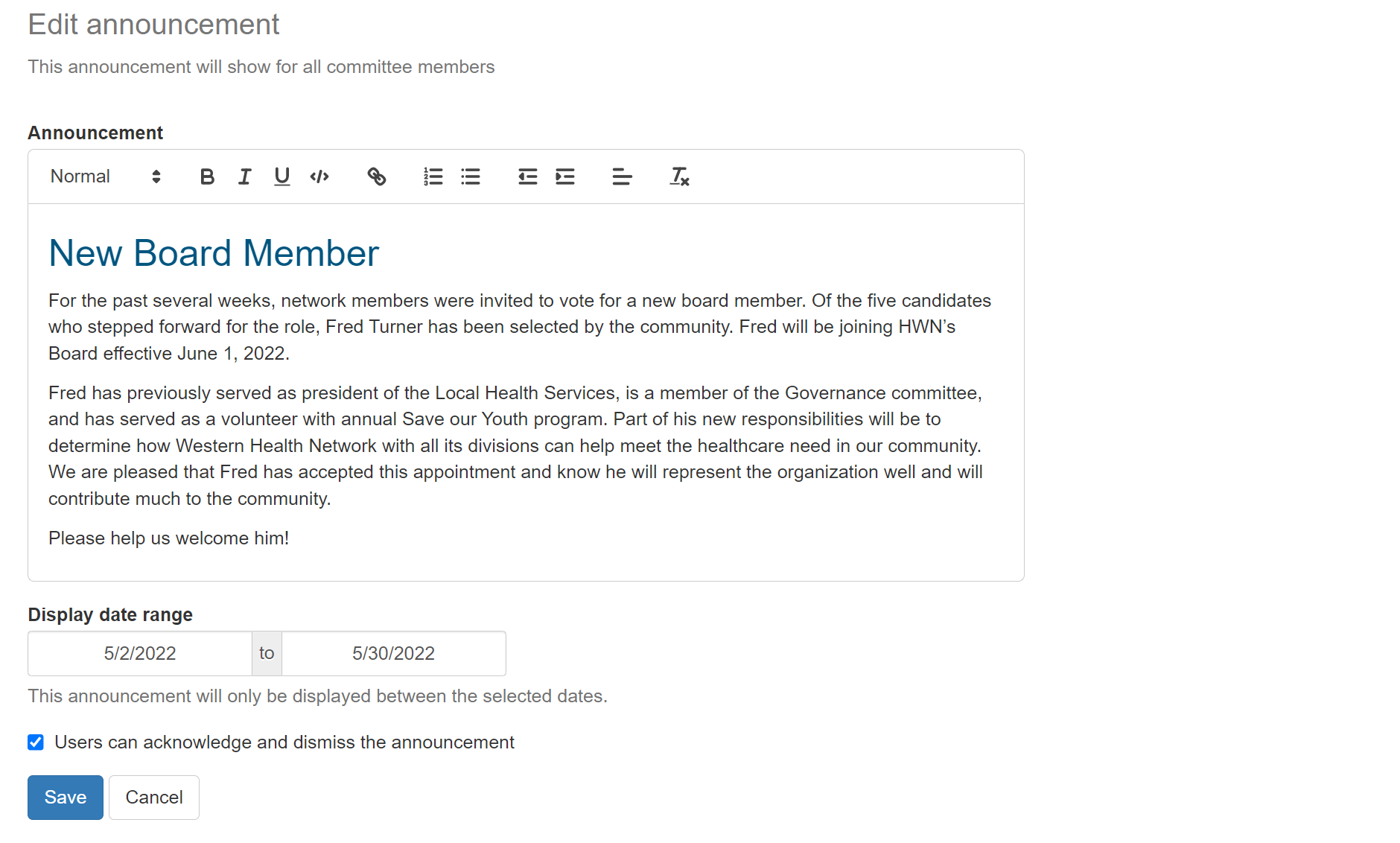Click the start date field 5/2/2022

click(x=140, y=653)
